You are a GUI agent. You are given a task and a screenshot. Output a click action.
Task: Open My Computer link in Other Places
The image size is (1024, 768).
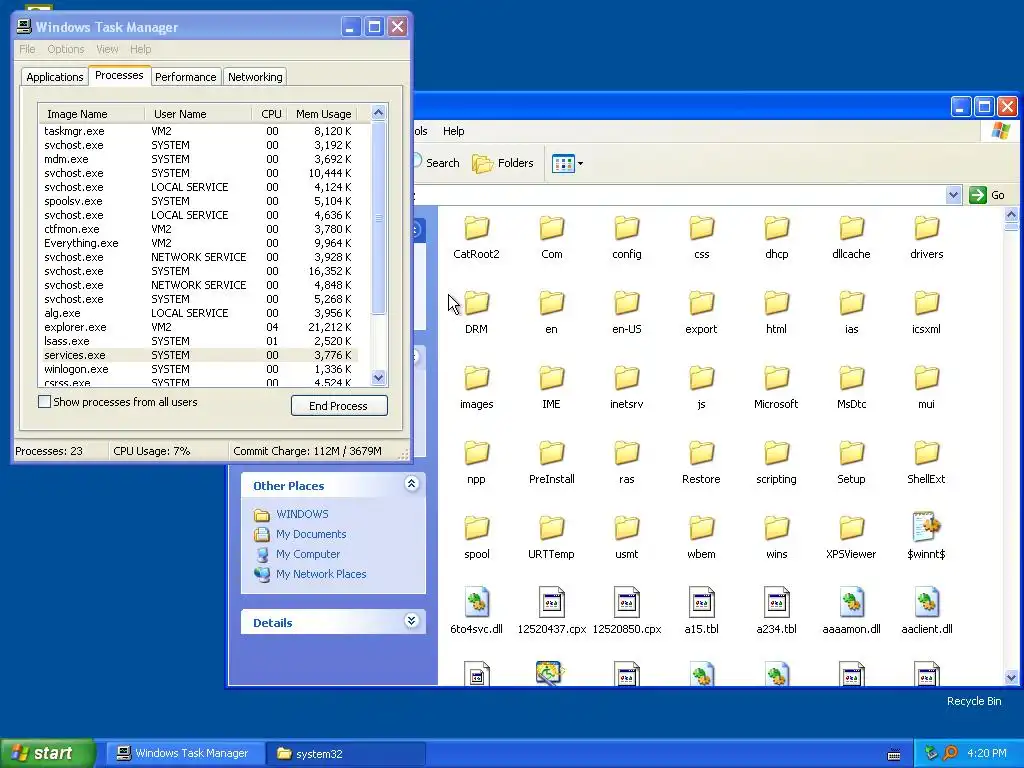[x=308, y=554]
